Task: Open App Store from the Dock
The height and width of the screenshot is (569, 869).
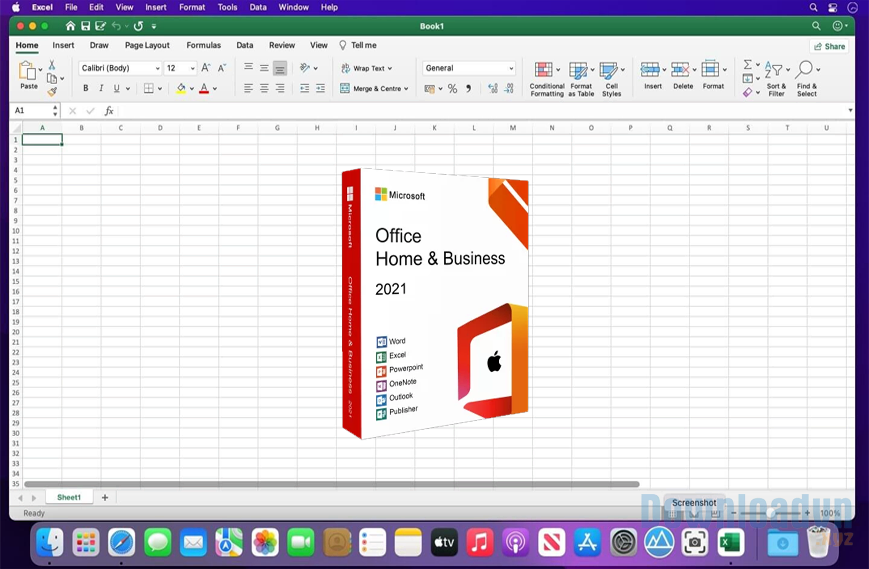Action: [x=587, y=542]
